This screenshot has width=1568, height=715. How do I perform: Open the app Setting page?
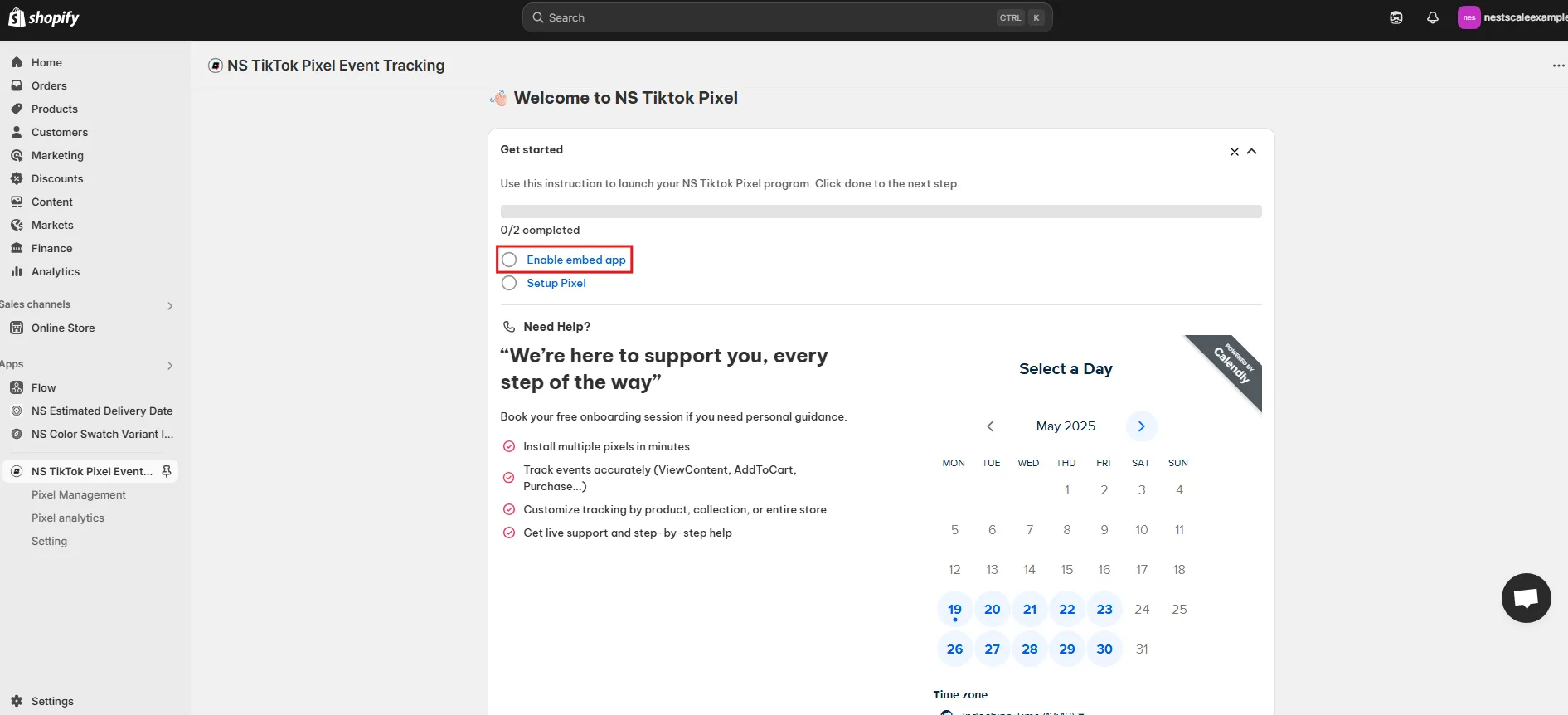point(49,541)
